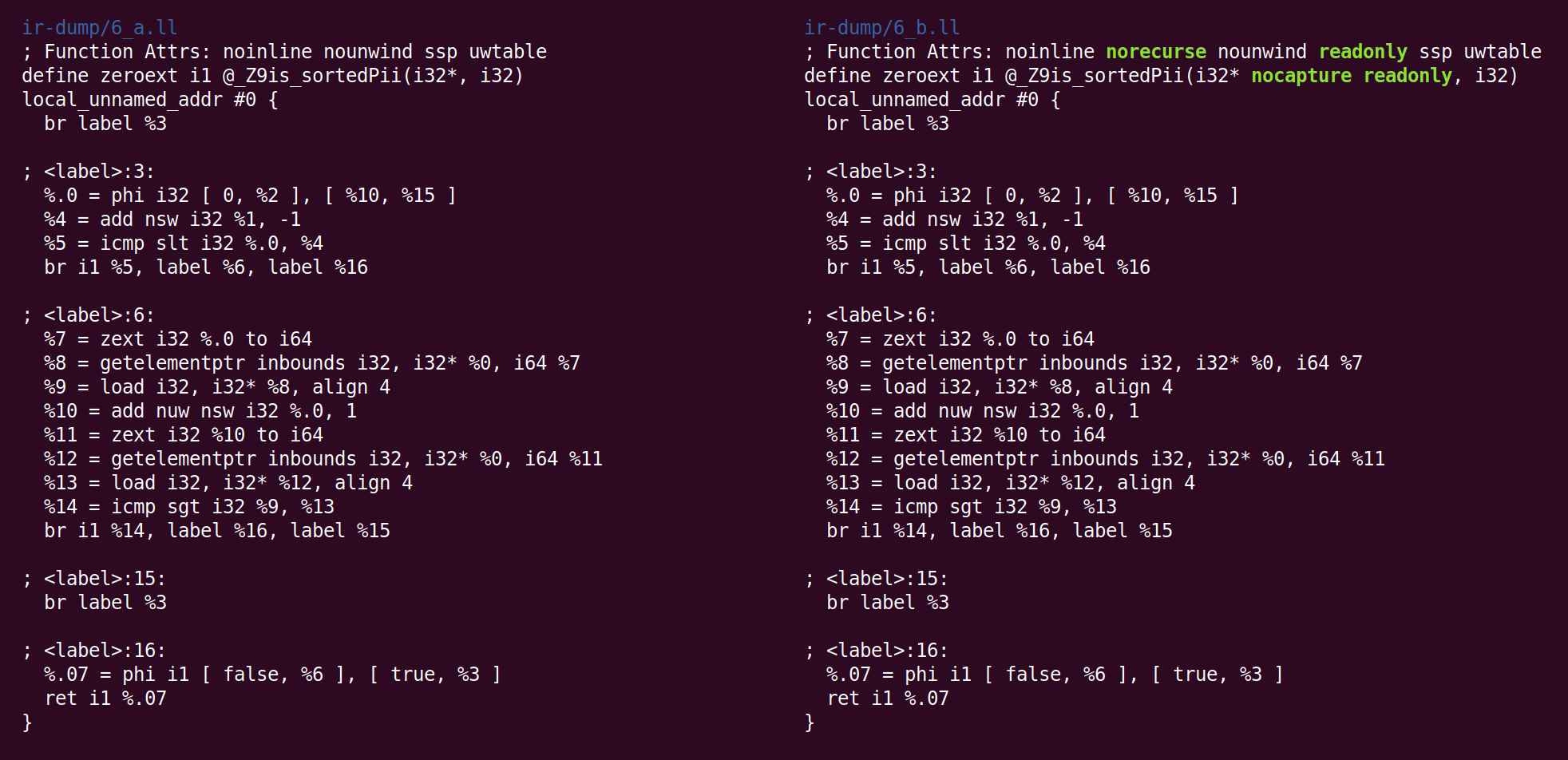Viewport: 1568px width, 760px height.
Task: Click green readonly in the Function Attrs line
Action: (x=1363, y=52)
